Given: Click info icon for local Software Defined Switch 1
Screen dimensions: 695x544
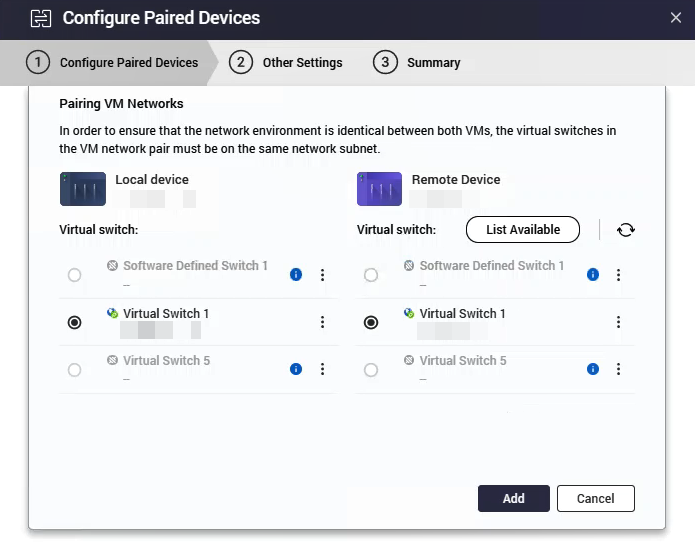Looking at the screenshot, I should click(x=296, y=275).
